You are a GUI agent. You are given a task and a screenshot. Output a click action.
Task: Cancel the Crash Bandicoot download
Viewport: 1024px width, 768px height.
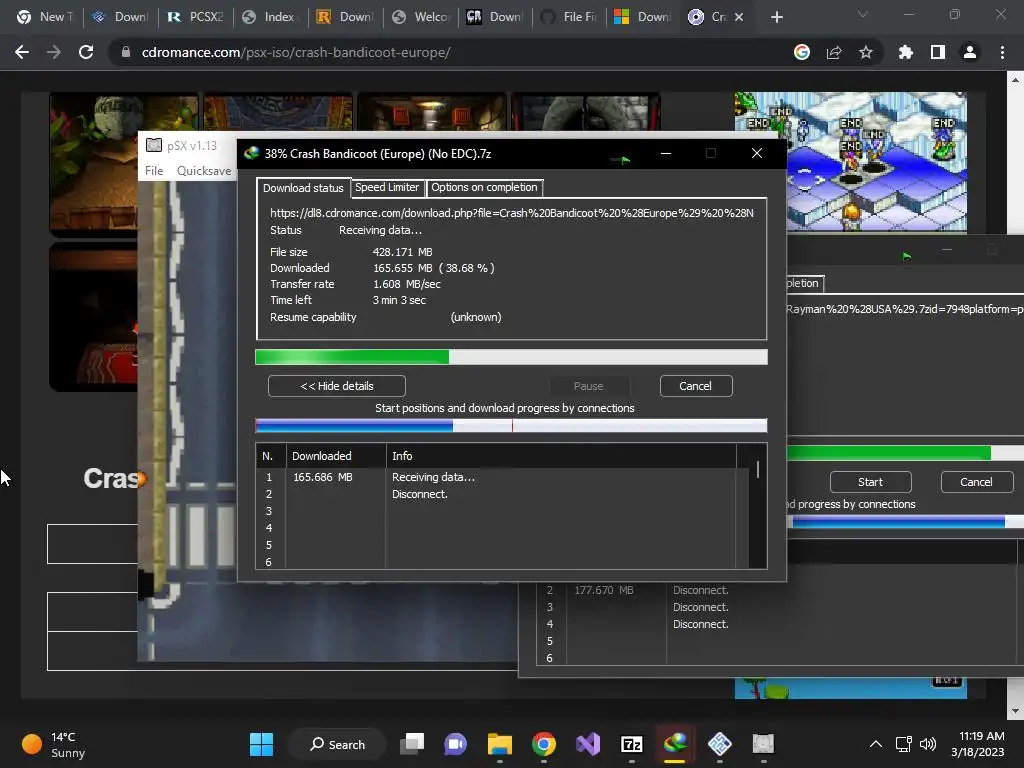(696, 386)
